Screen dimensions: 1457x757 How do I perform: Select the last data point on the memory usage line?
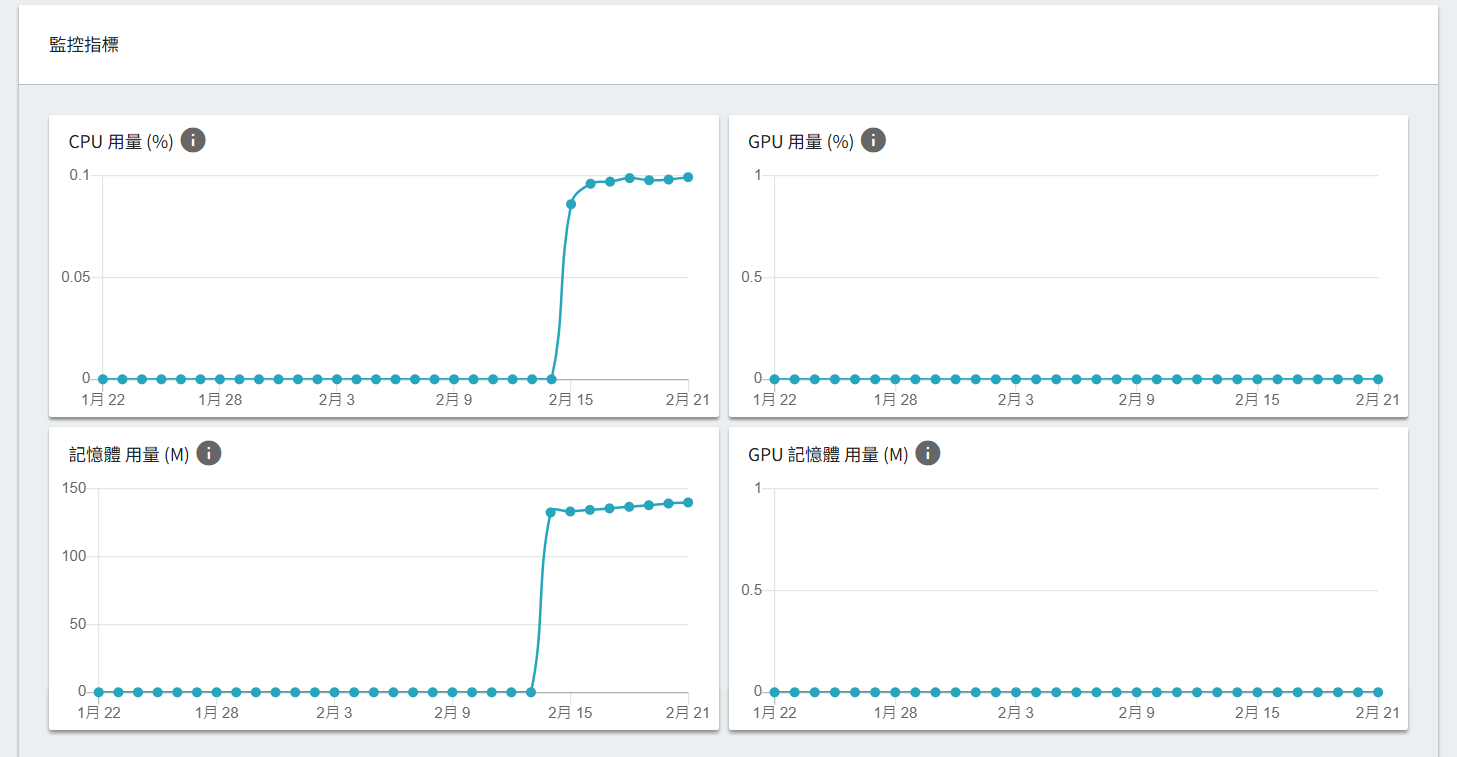688,502
